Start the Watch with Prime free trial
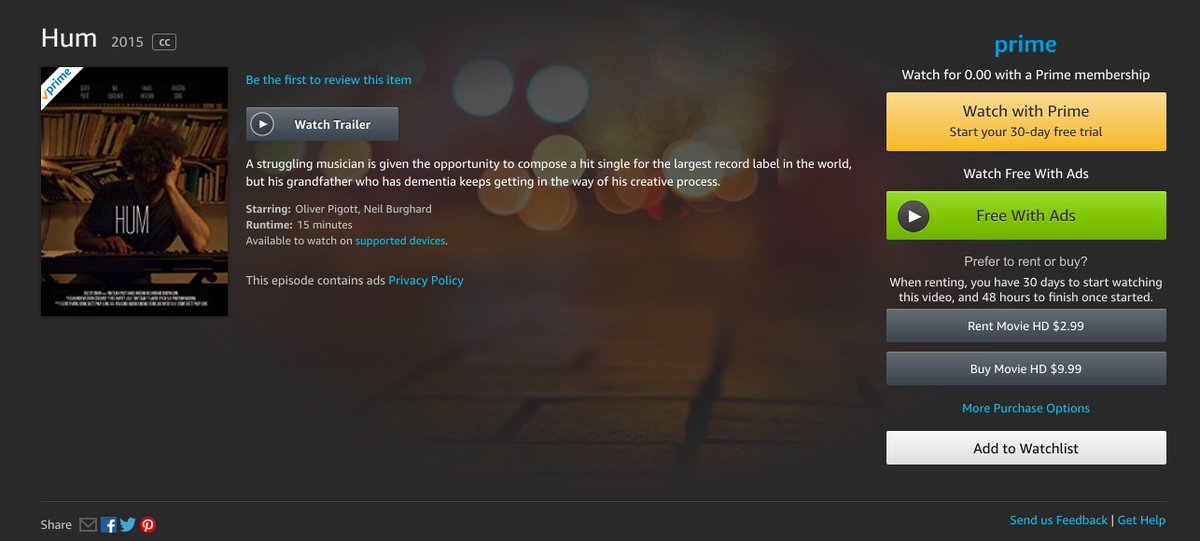 pyautogui.click(x=1026, y=121)
